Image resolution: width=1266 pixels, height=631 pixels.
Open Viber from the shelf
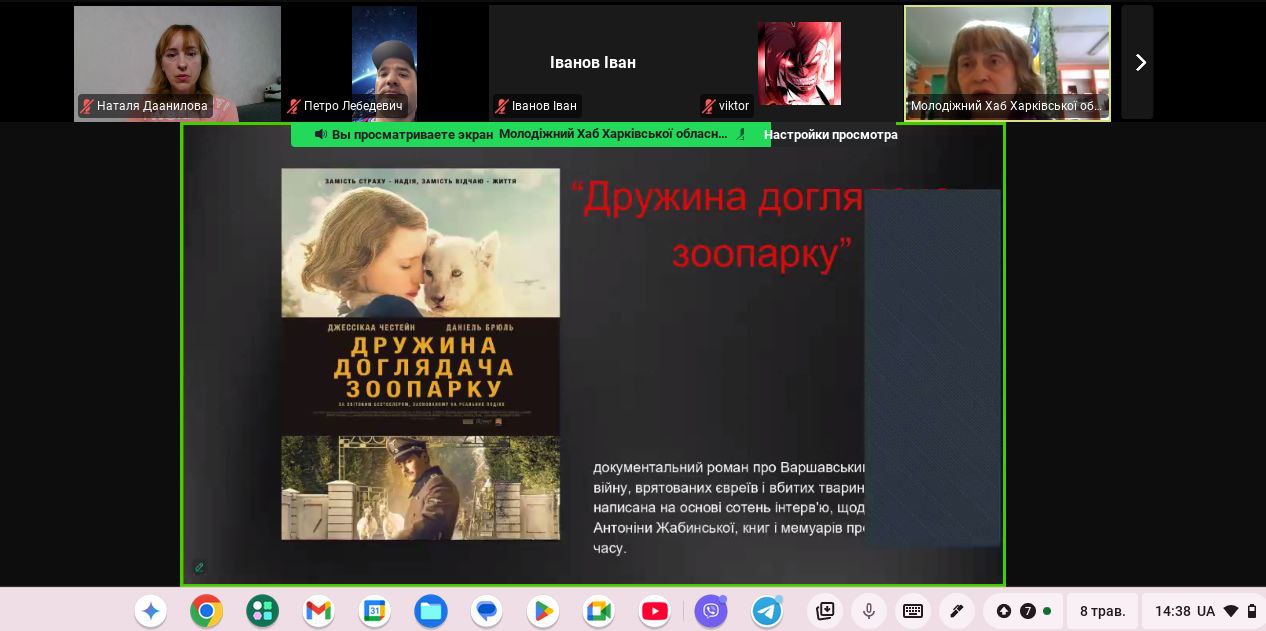tap(711, 611)
